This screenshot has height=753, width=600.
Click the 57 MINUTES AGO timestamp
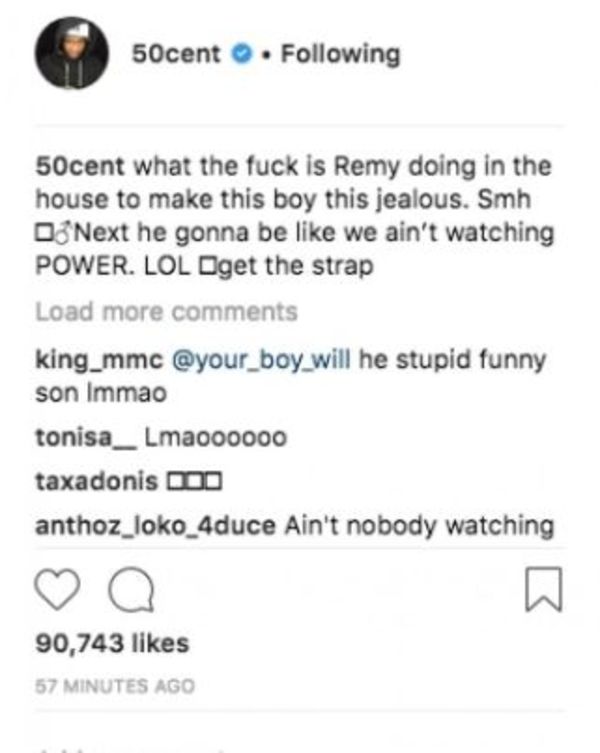pyautogui.click(x=115, y=686)
